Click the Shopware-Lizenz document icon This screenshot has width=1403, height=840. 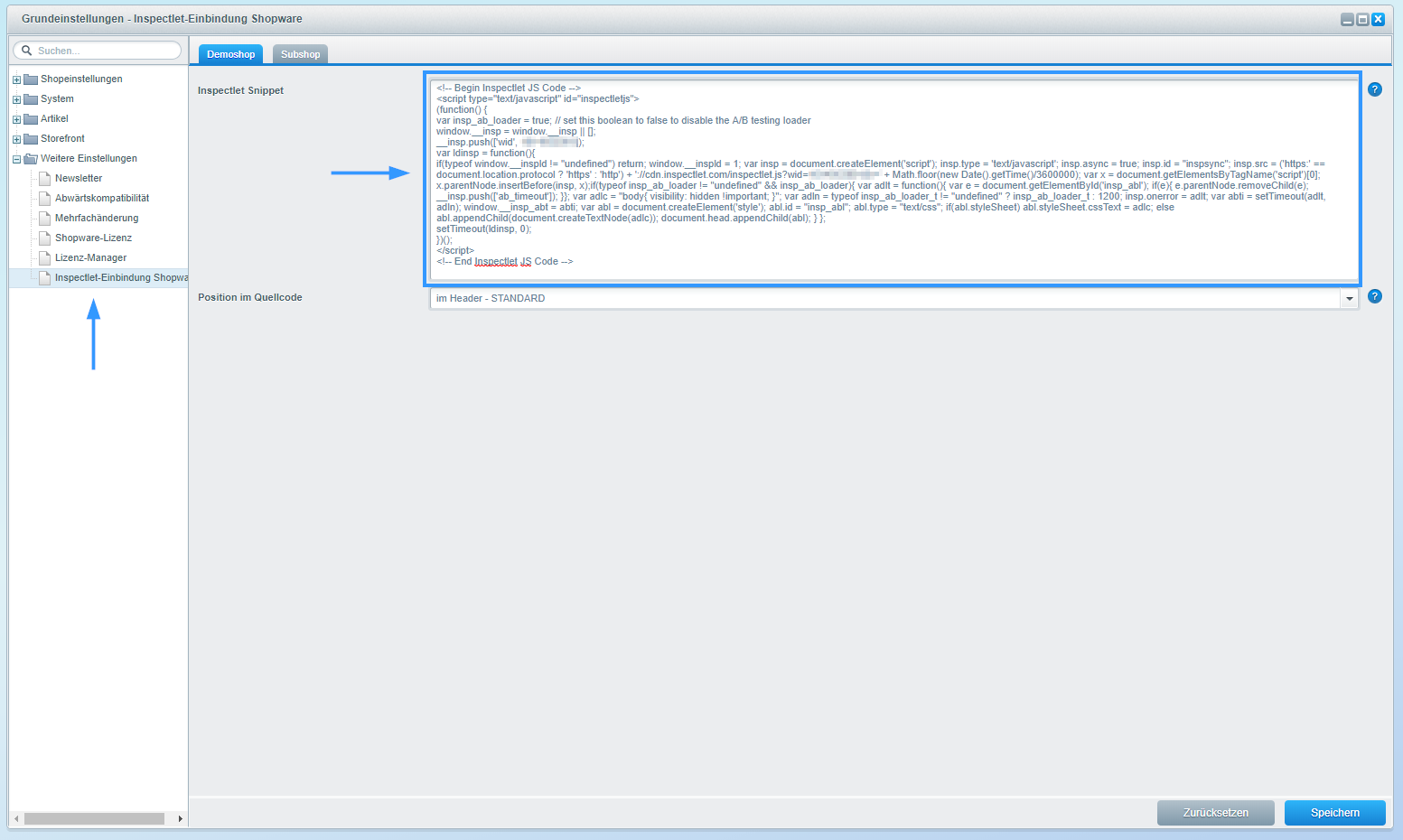(44, 238)
